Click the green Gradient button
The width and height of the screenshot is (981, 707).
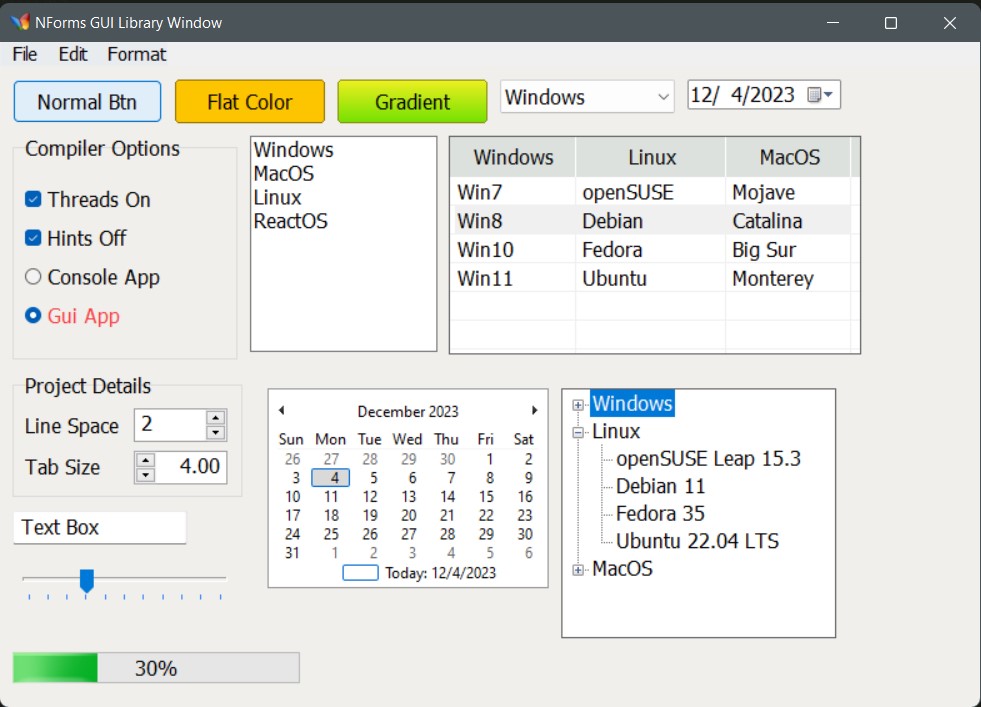412,101
